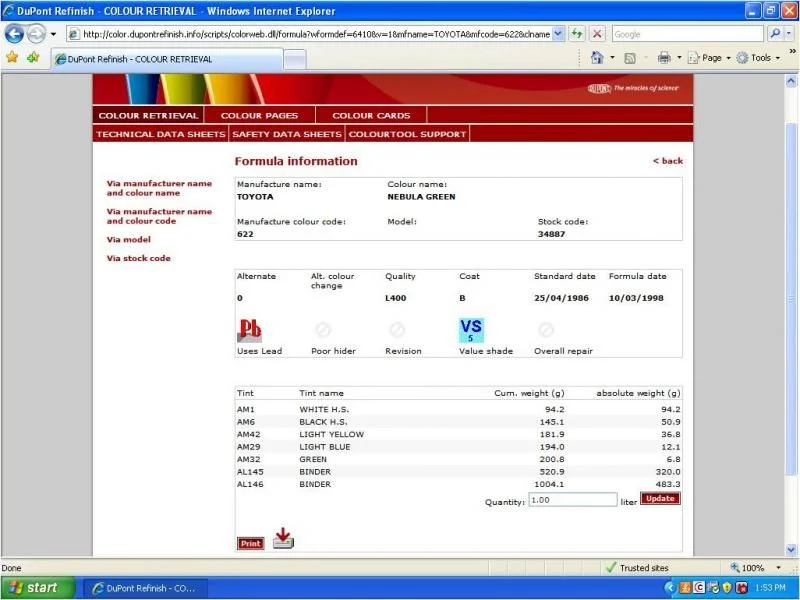Click the download formula icon
This screenshot has height=600, width=800.
(283, 539)
